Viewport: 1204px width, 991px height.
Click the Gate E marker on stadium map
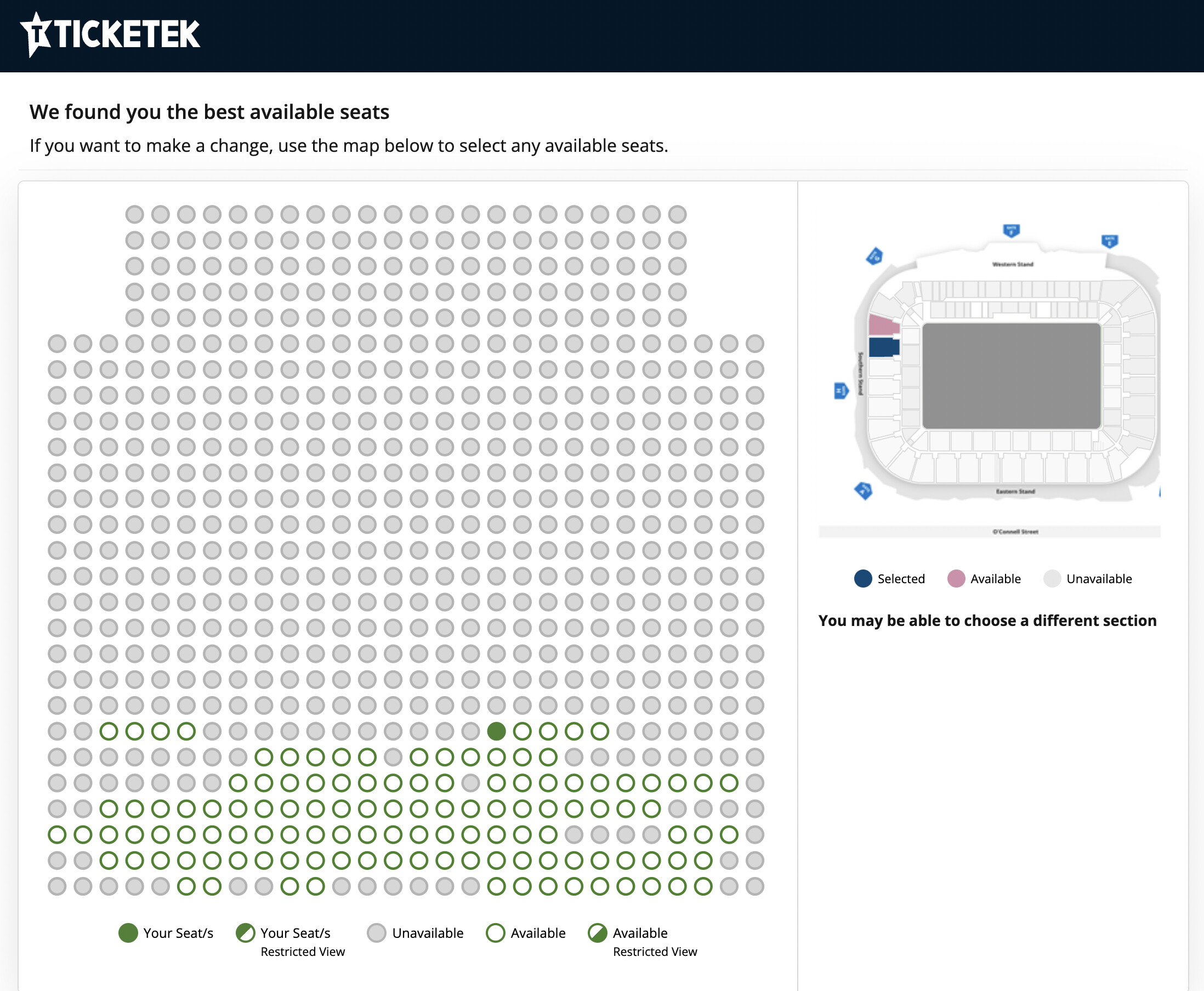coord(1110,242)
